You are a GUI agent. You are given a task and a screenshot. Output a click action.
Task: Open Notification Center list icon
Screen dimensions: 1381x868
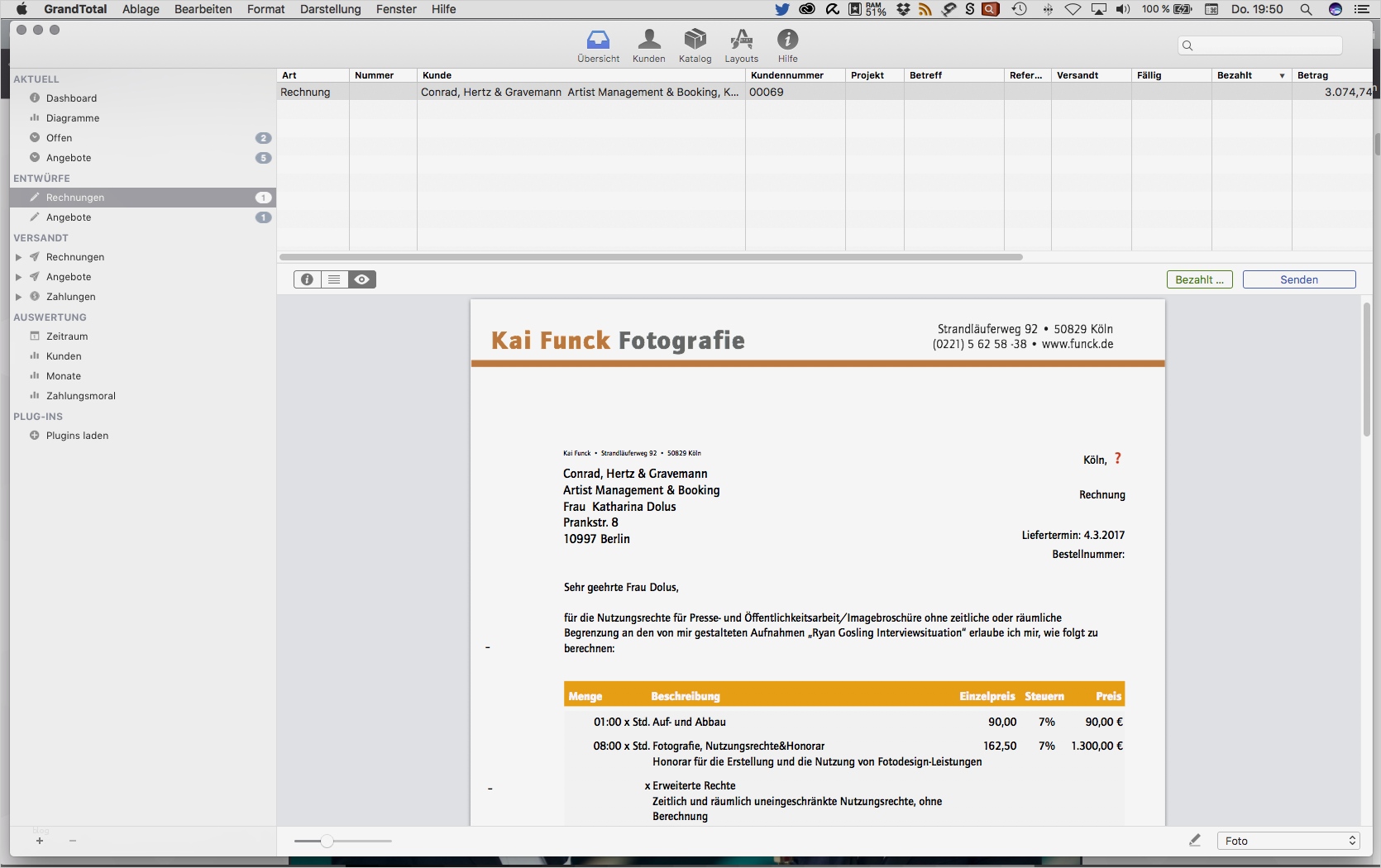coord(1362,9)
